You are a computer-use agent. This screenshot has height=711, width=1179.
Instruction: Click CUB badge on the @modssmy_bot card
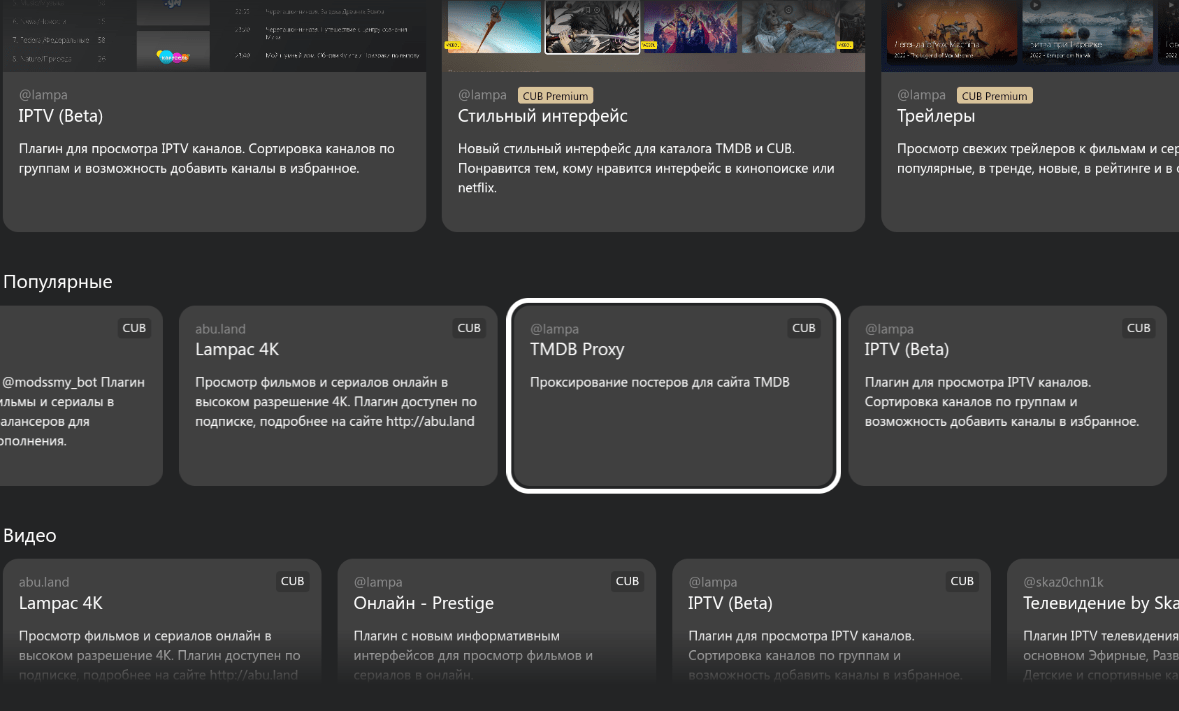(134, 328)
